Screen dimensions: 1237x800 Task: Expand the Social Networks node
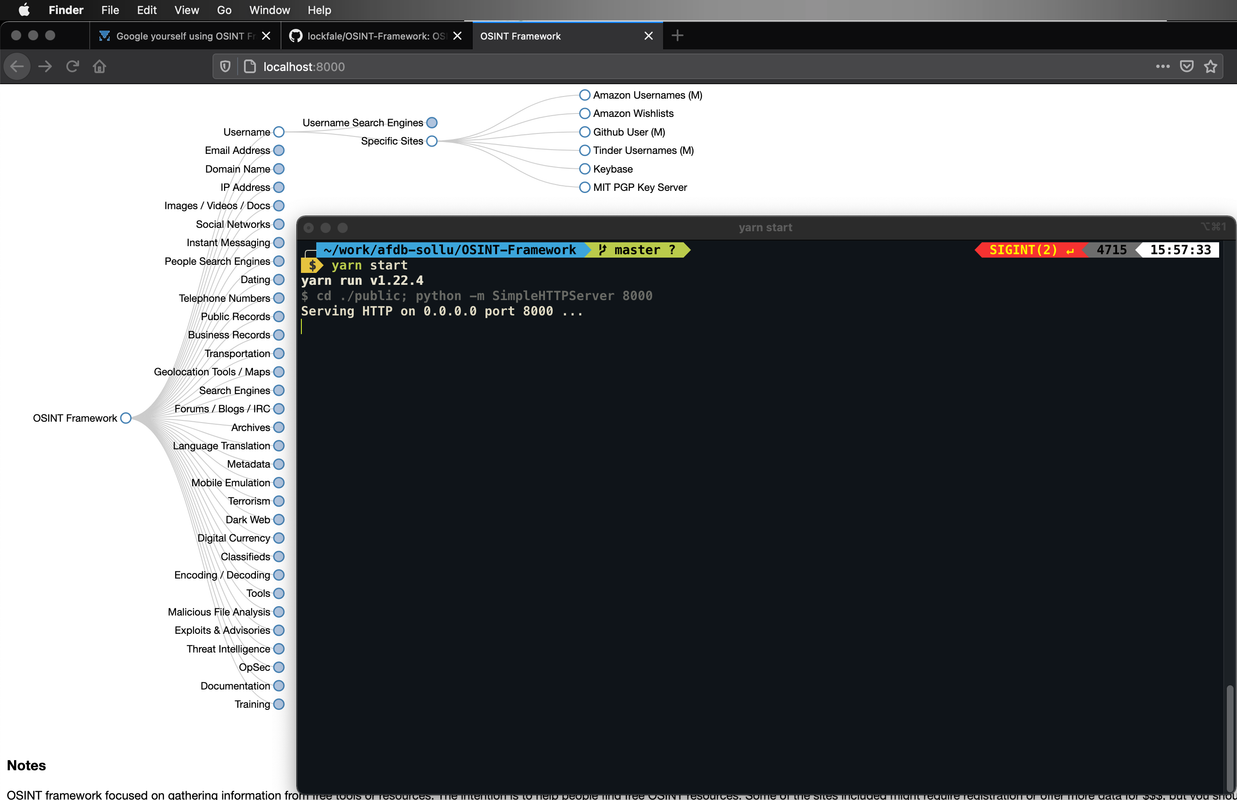pyautogui.click(x=279, y=224)
